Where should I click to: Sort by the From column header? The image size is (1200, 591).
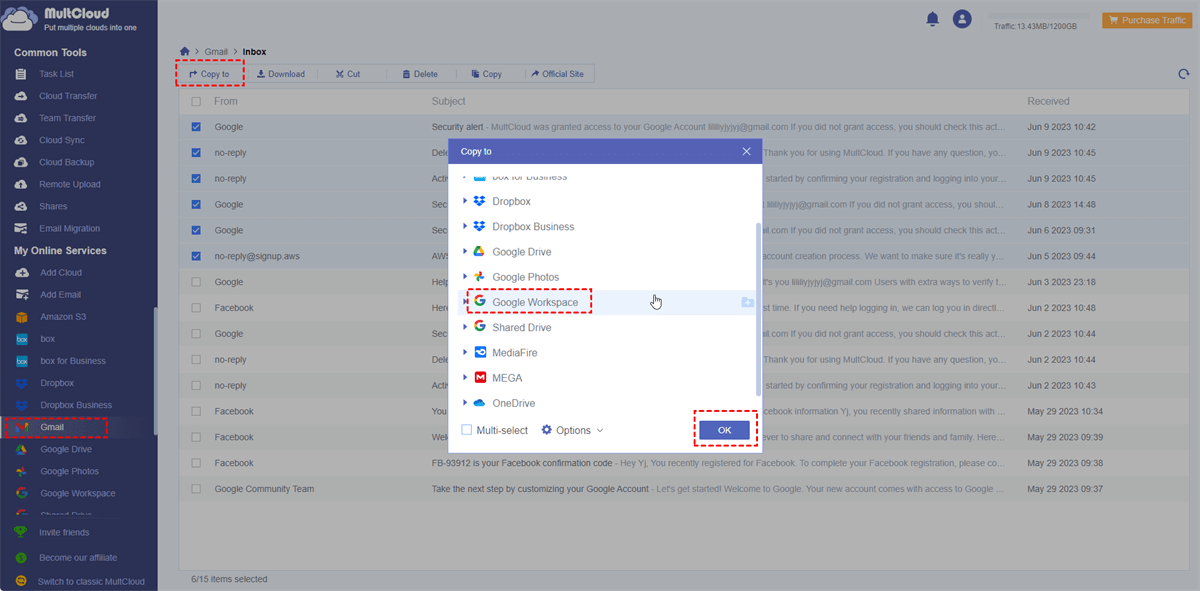226,101
